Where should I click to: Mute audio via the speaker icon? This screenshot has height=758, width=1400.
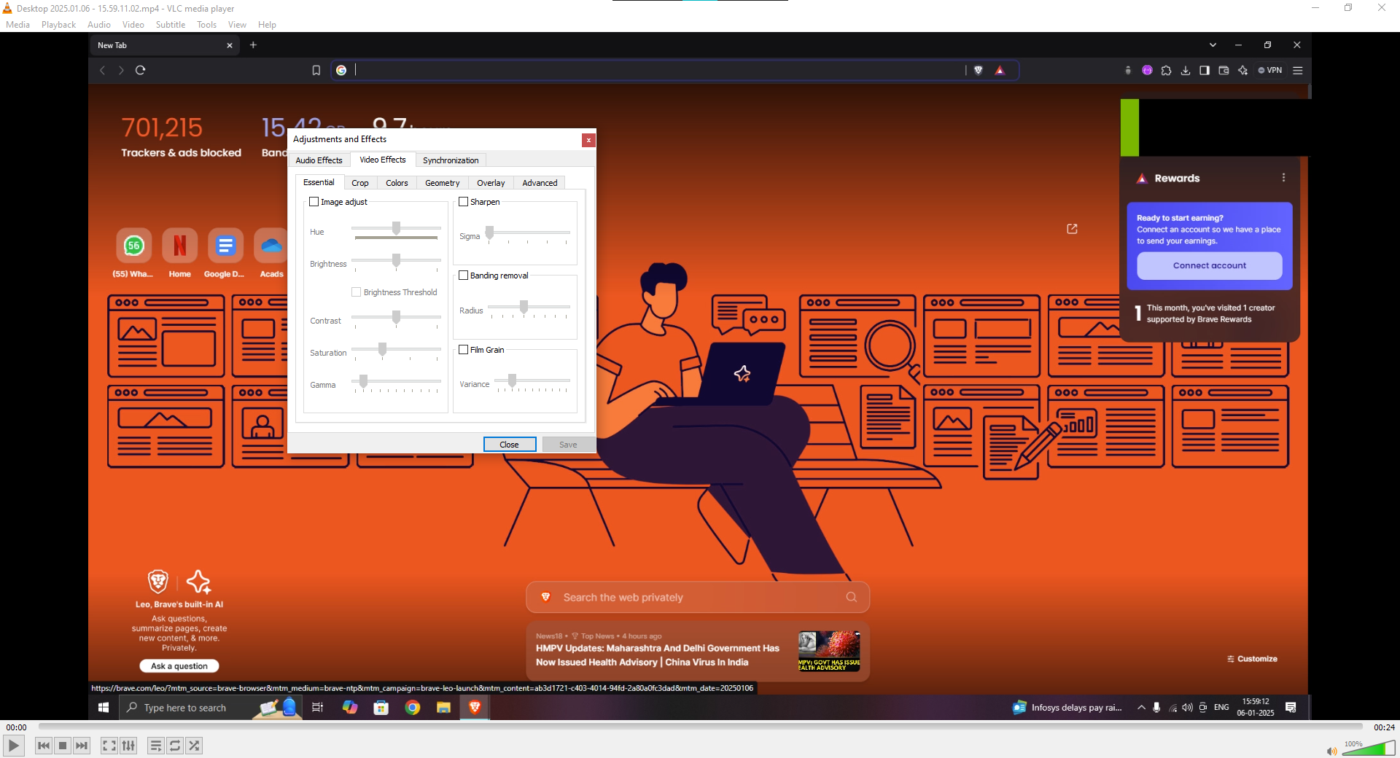tap(1331, 751)
